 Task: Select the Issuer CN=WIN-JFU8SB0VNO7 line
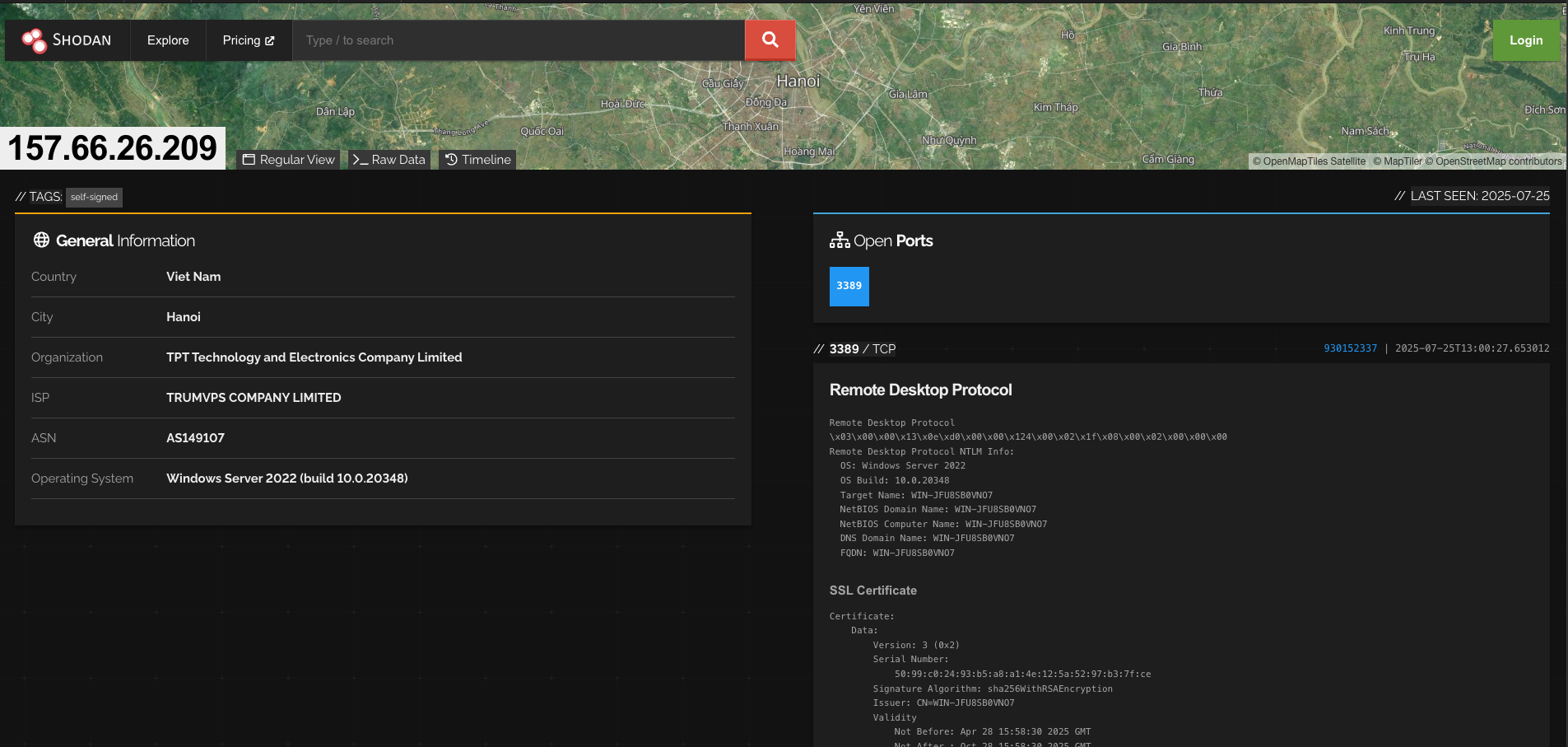[x=944, y=703]
